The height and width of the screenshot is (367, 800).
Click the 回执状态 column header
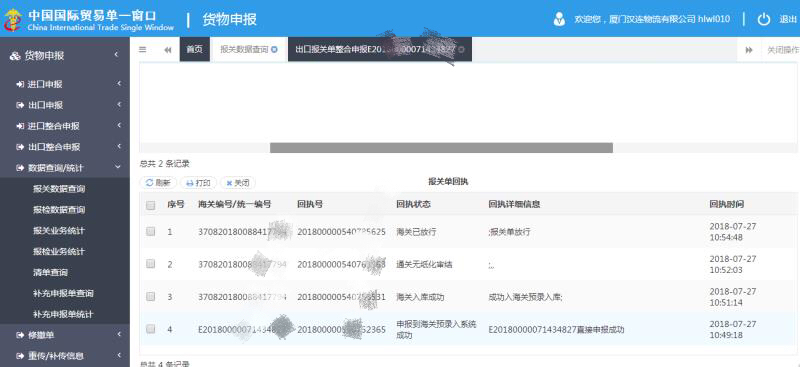[x=413, y=204]
